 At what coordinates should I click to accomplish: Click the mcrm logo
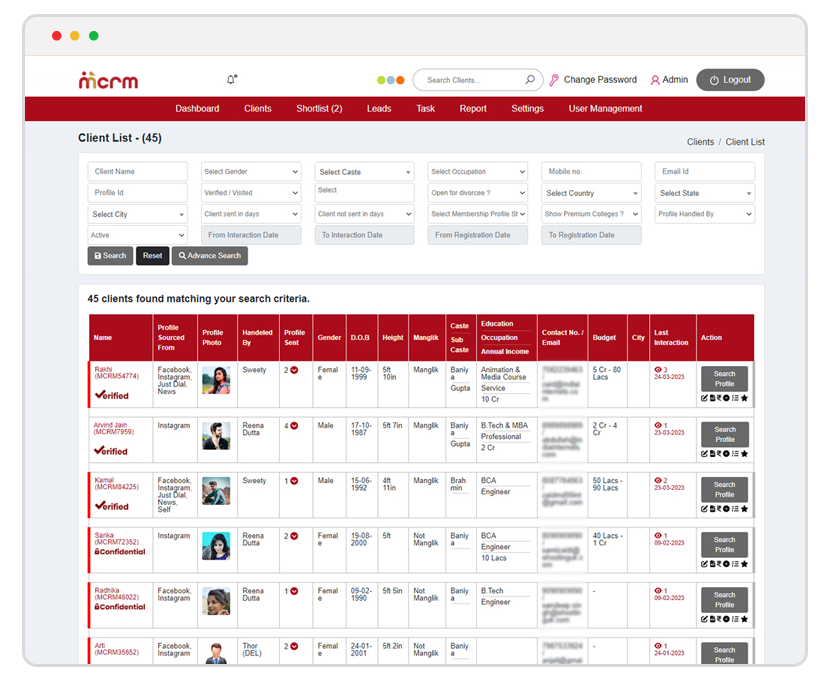tap(108, 81)
